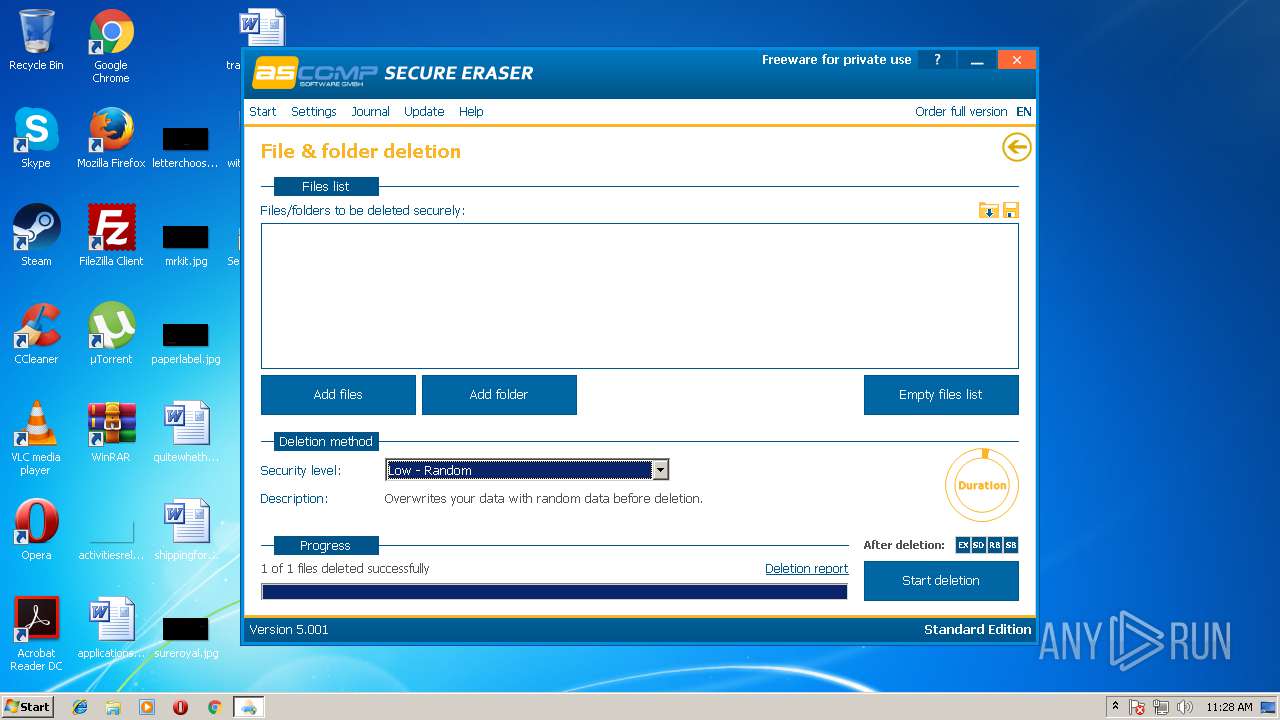Viewport: 1280px width, 720px height.
Task: Select paperlabel.jpg desktop file
Action: pyautogui.click(x=186, y=343)
